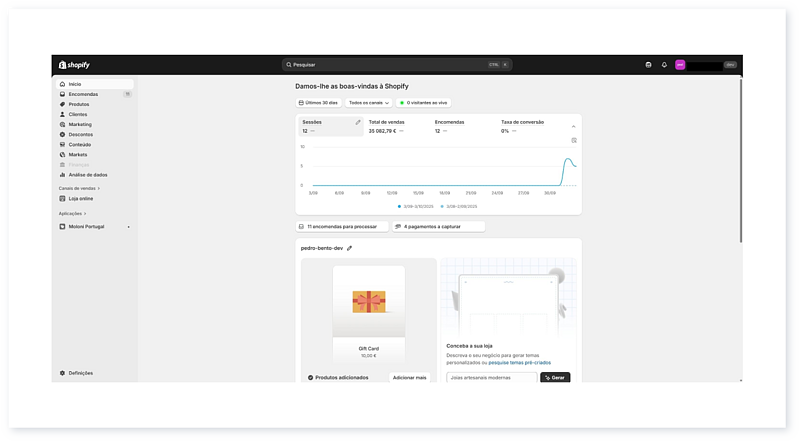The image size is (800, 442).
Task: Edit store name pedro-bento-dev pencil icon
Action: 350,248
